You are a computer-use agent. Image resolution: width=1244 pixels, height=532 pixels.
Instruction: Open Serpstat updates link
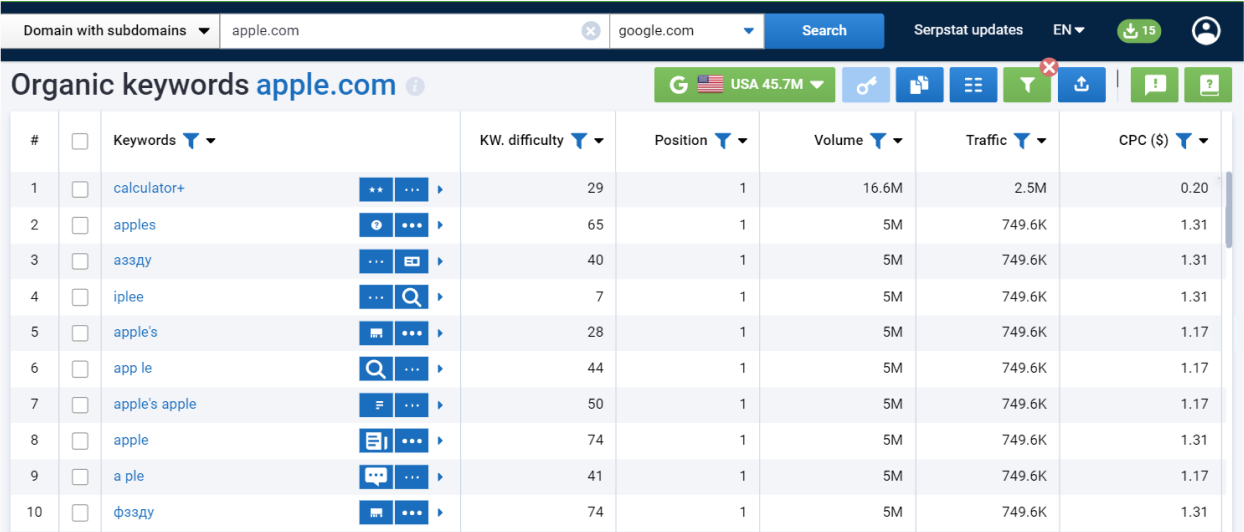pos(968,31)
